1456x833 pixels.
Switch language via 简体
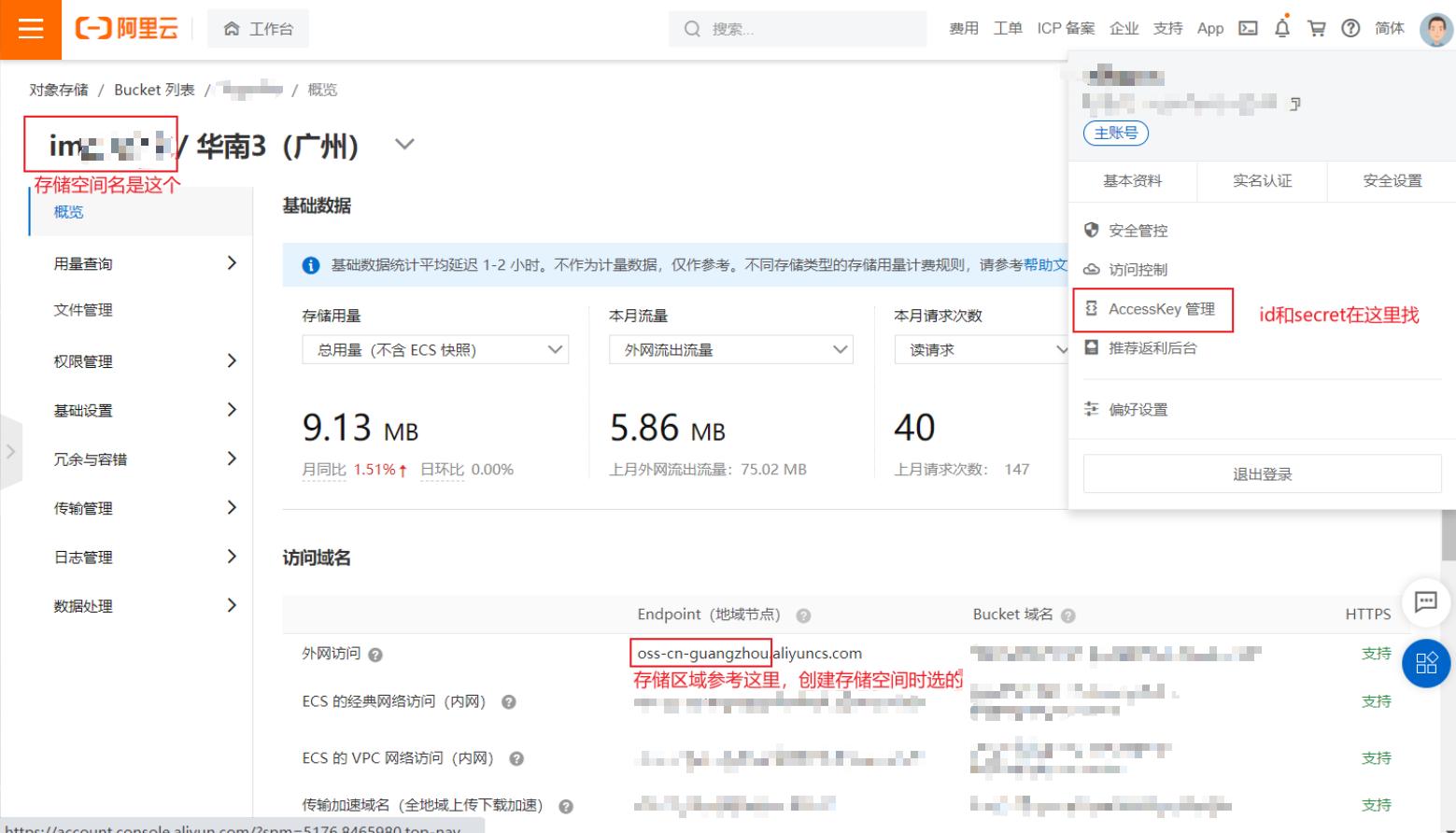[1390, 28]
